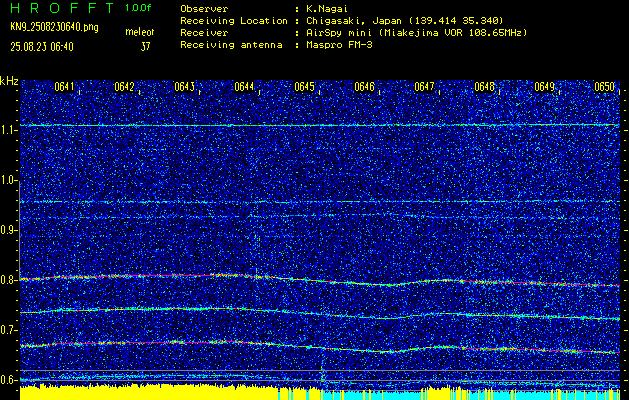Click the 0.6 frequency axis label

pos(8,380)
